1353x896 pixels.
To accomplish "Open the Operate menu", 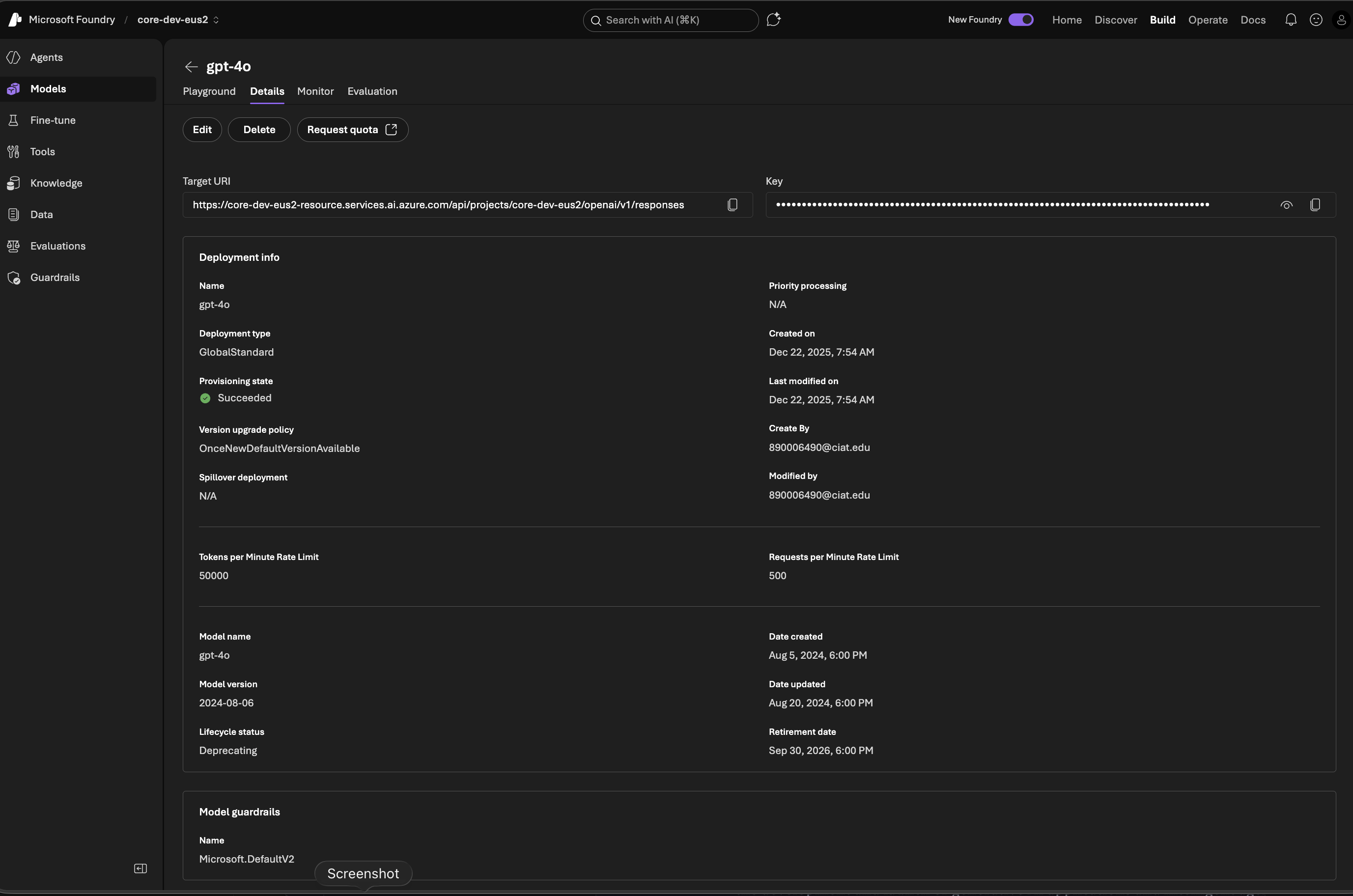I will pos(1207,20).
